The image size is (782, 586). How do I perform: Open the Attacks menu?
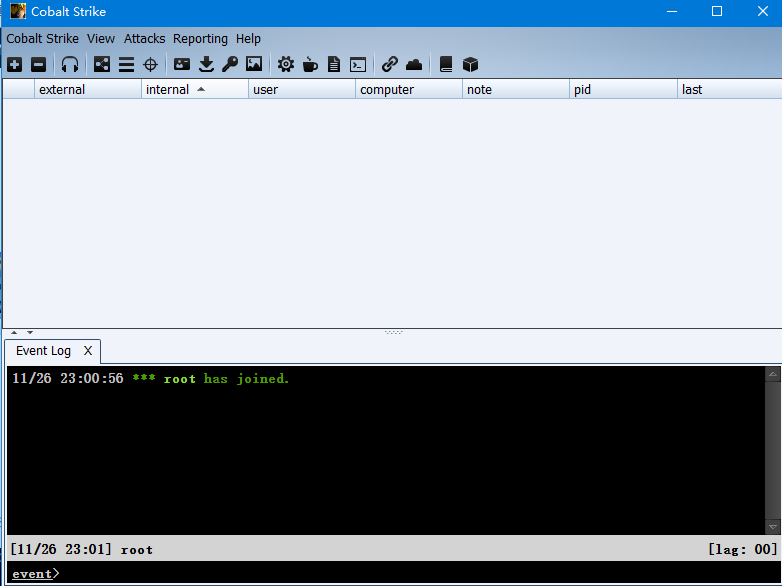(145, 38)
